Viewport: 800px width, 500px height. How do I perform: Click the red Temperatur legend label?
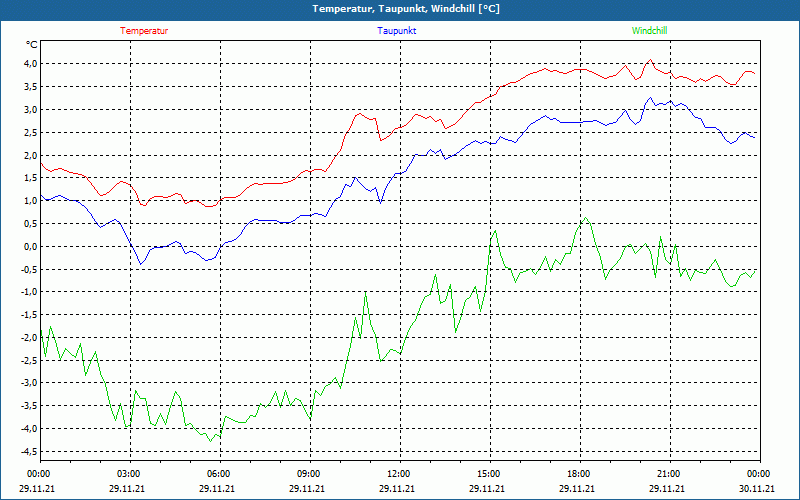click(x=144, y=31)
